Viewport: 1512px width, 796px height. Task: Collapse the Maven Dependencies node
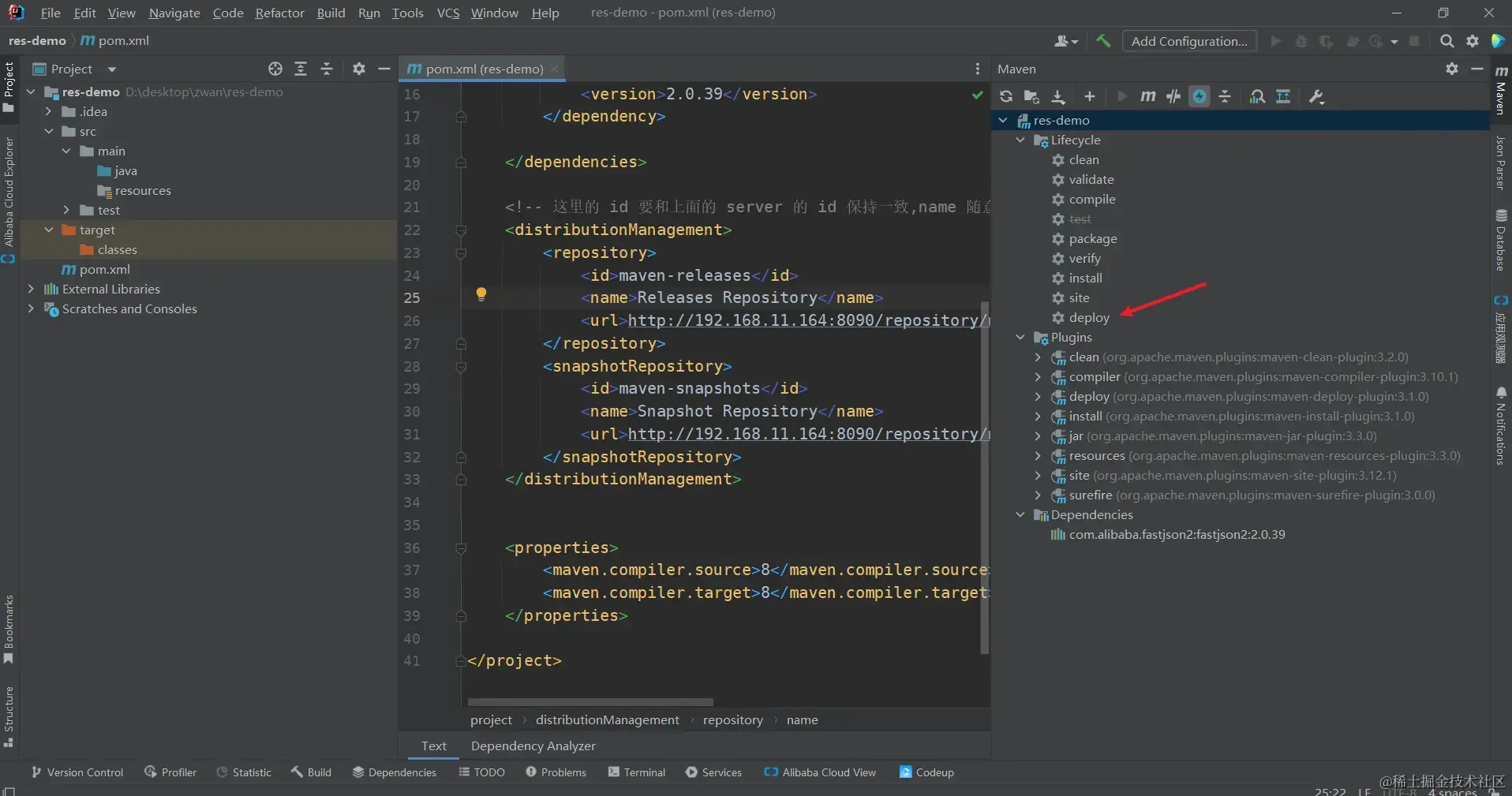tap(1020, 514)
